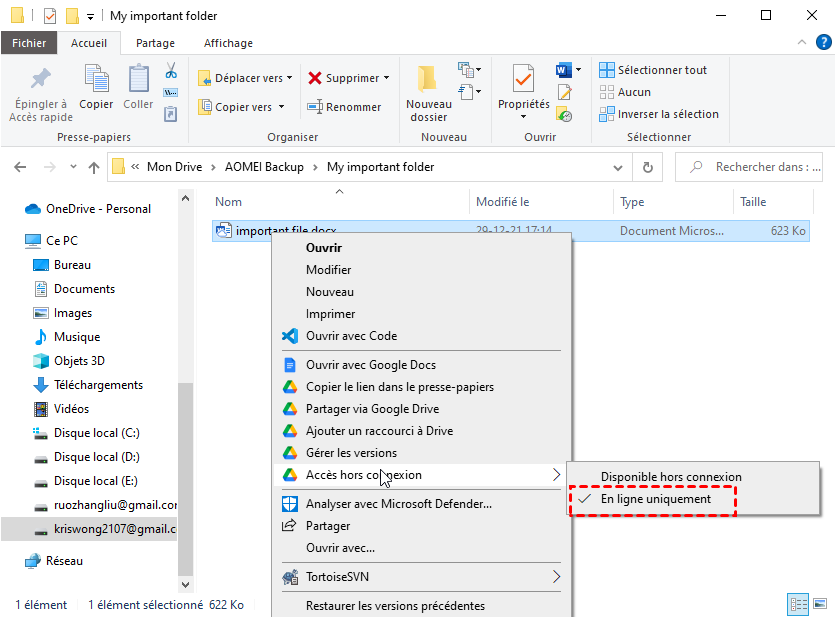This screenshot has width=836, height=617.
Task: Open Objets 3D in the sidebar
Action: 69,360
